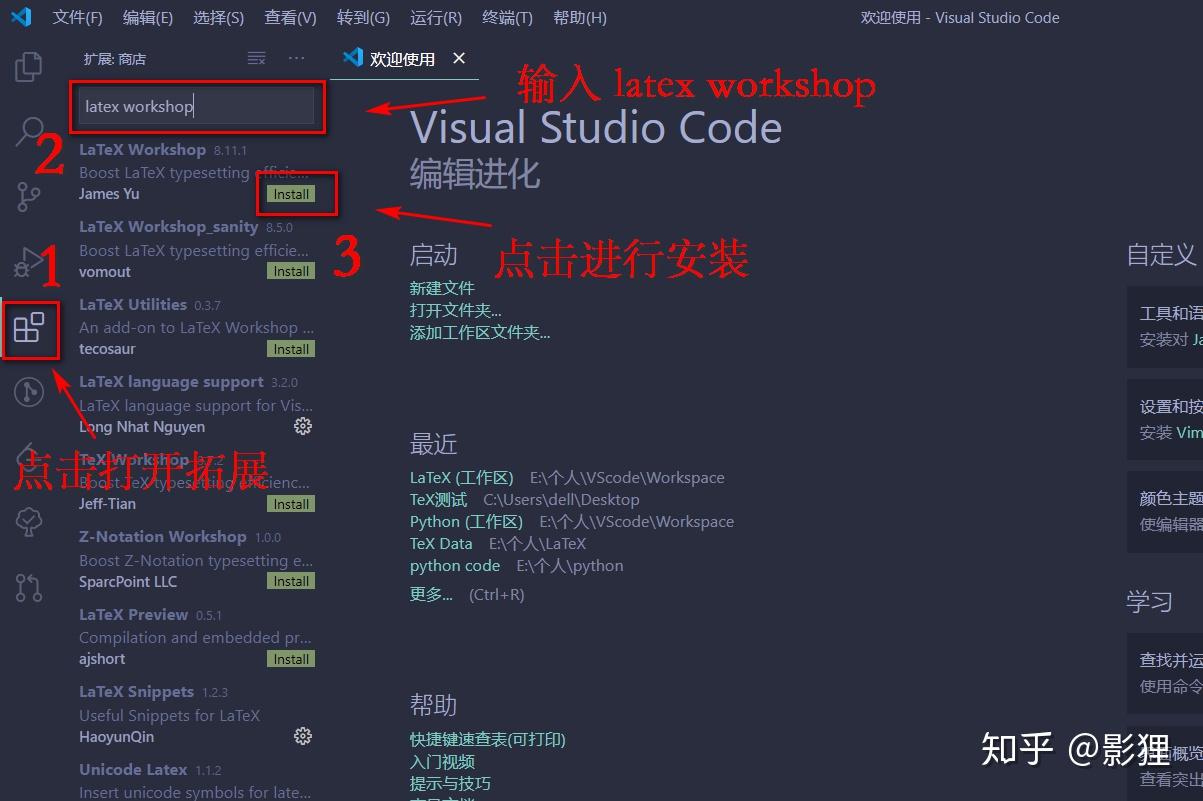This screenshot has height=801, width=1203.
Task: Select the Extensions icon in the activity bar
Action: coord(28,330)
